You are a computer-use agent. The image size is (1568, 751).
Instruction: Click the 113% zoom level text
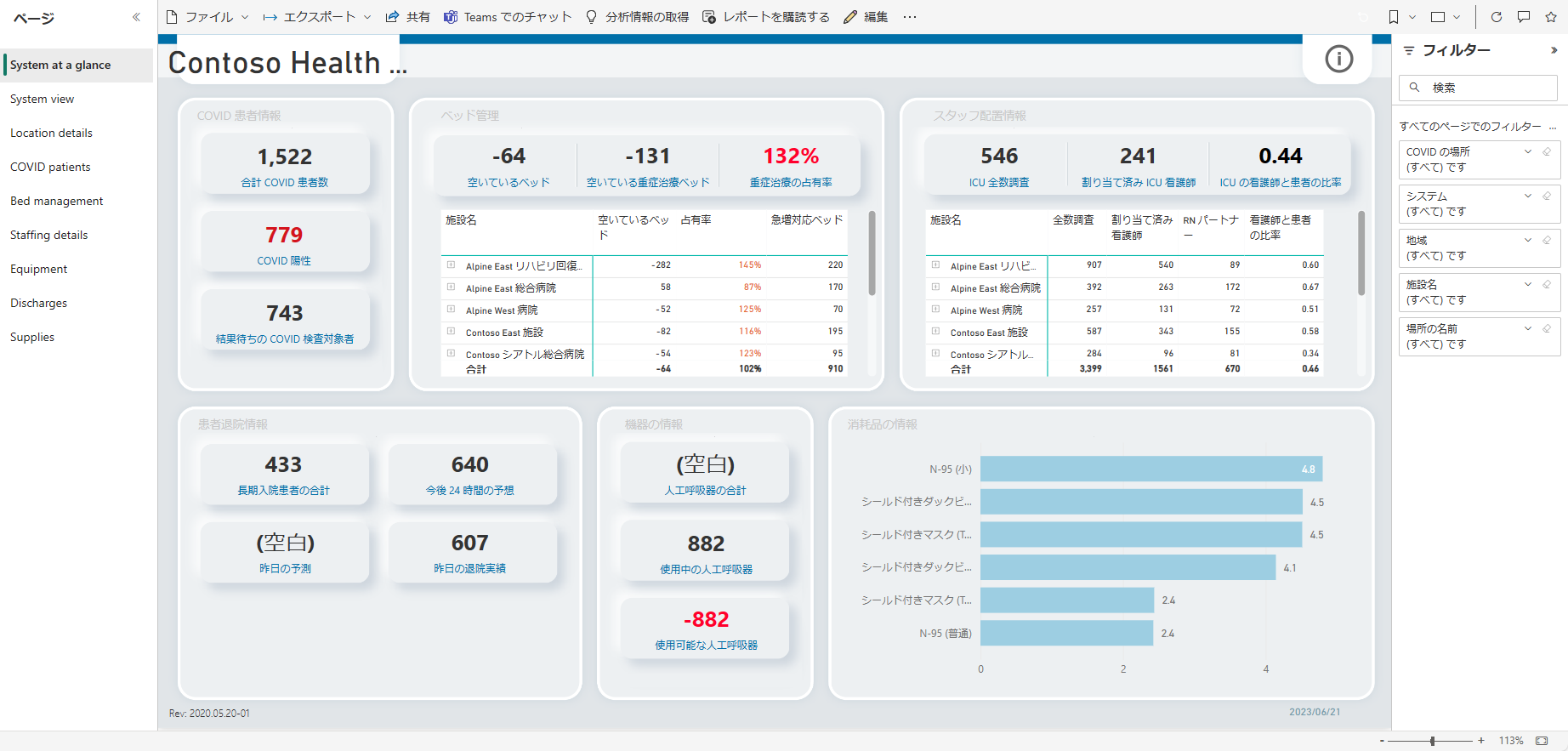(x=1510, y=741)
